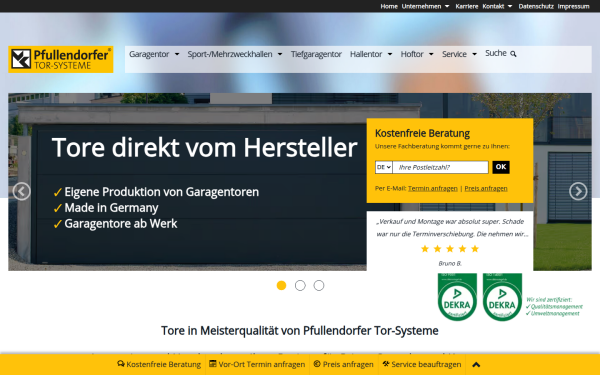Open the Karriere page
Image resolution: width=600 pixels, height=375 pixels.
click(466, 6)
